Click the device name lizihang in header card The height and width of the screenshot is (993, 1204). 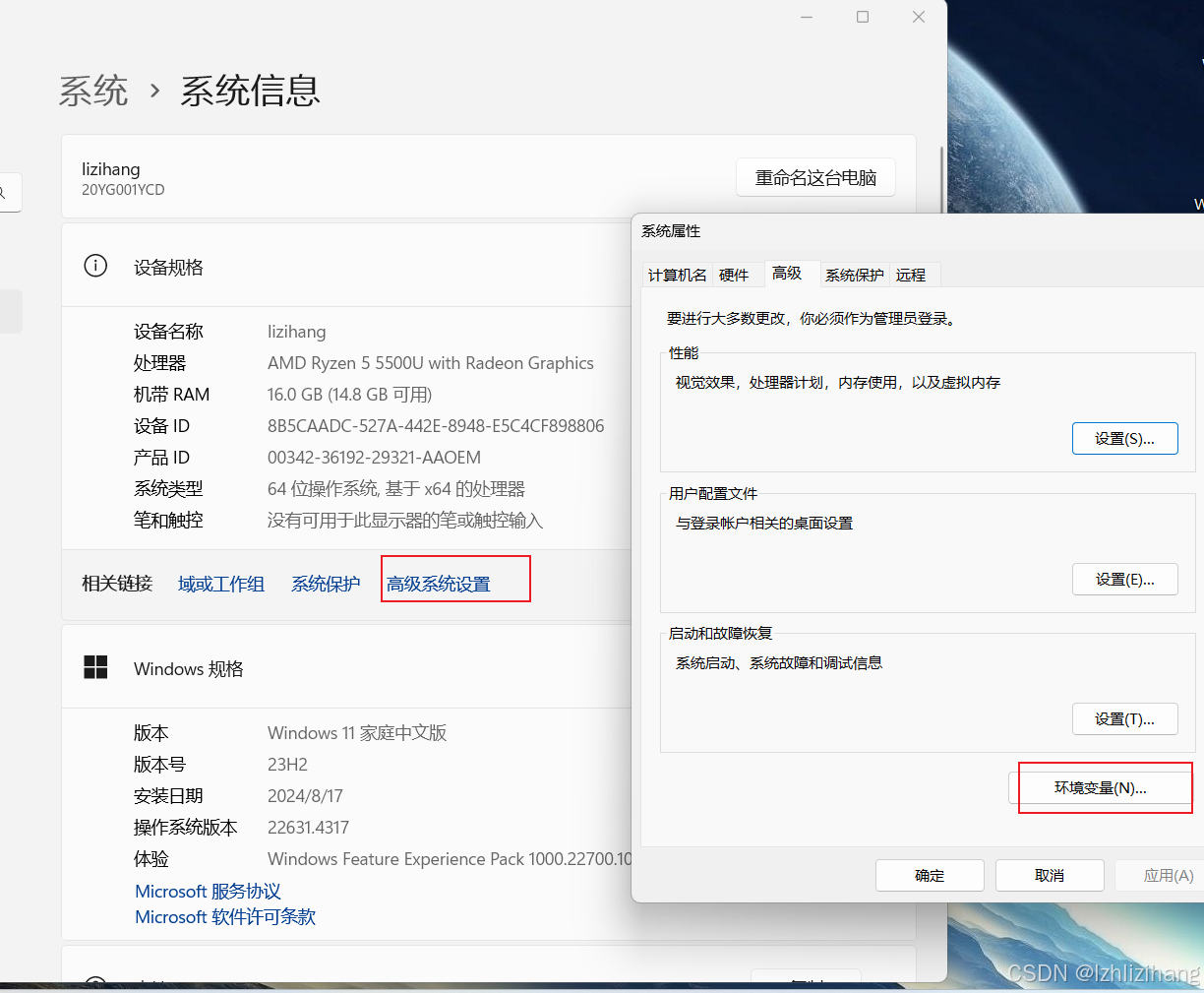click(111, 169)
